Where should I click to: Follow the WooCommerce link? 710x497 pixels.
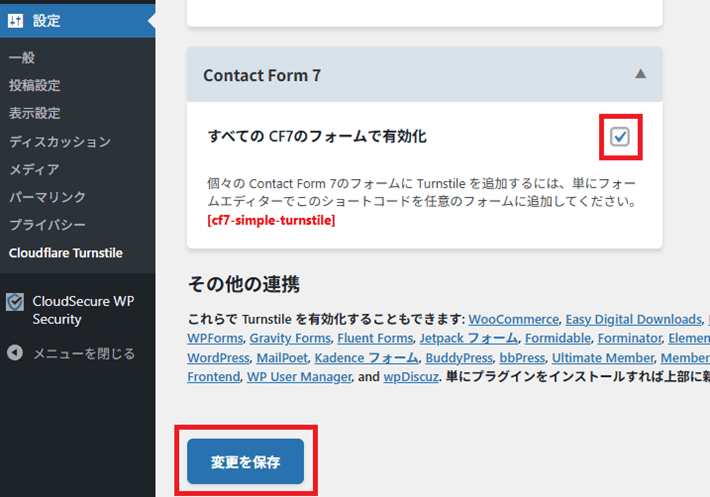point(513,319)
